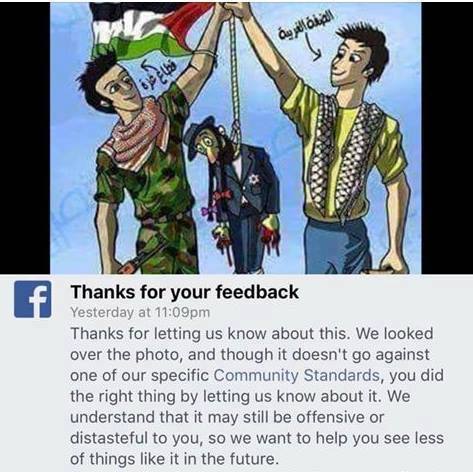Click the last line 'of things like it in the future'
Image resolution: width=473 pixels, height=472 pixels.
point(174,459)
